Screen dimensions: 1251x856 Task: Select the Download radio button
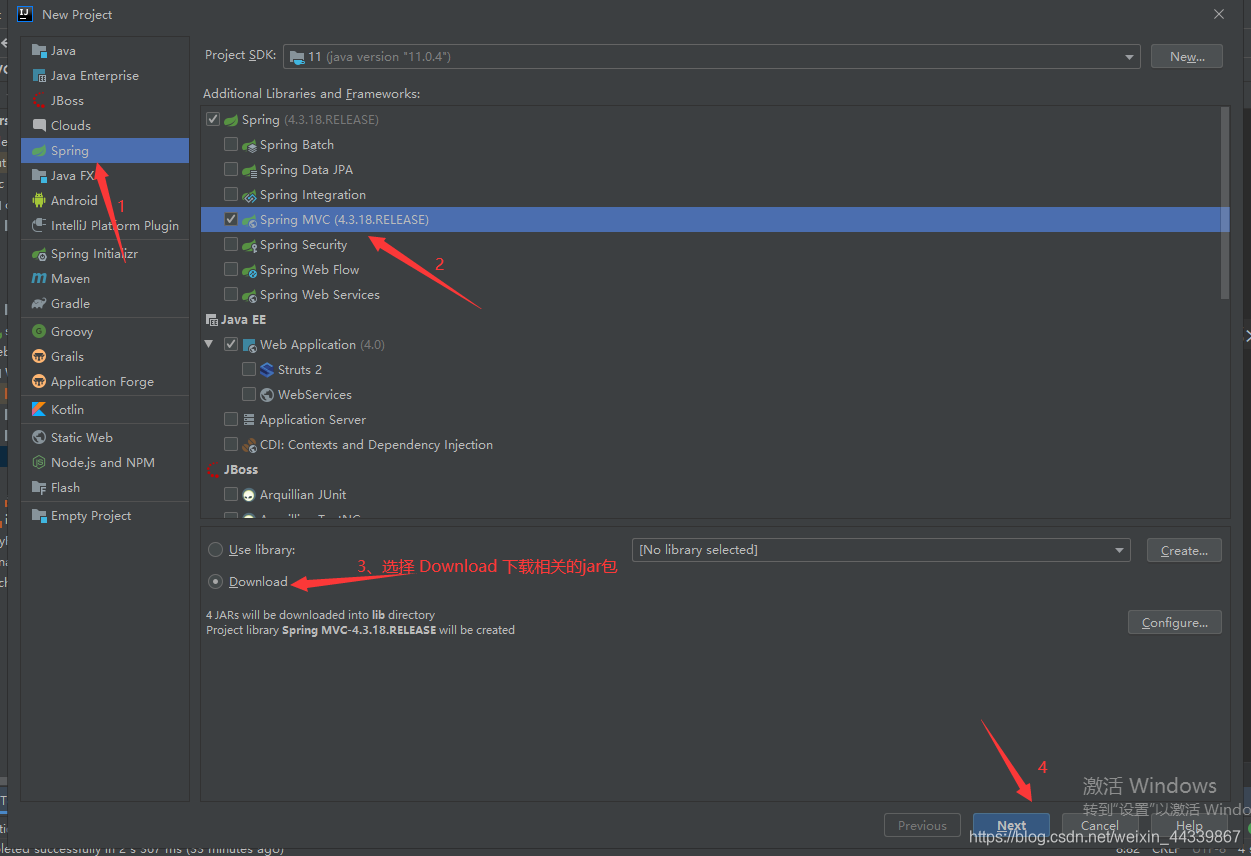215,581
